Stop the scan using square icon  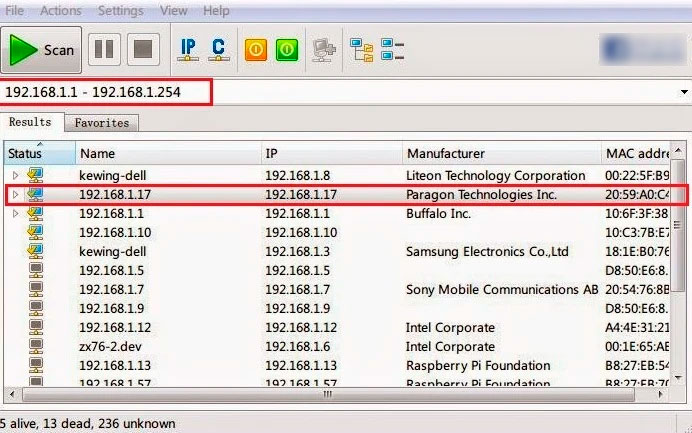click(x=143, y=50)
